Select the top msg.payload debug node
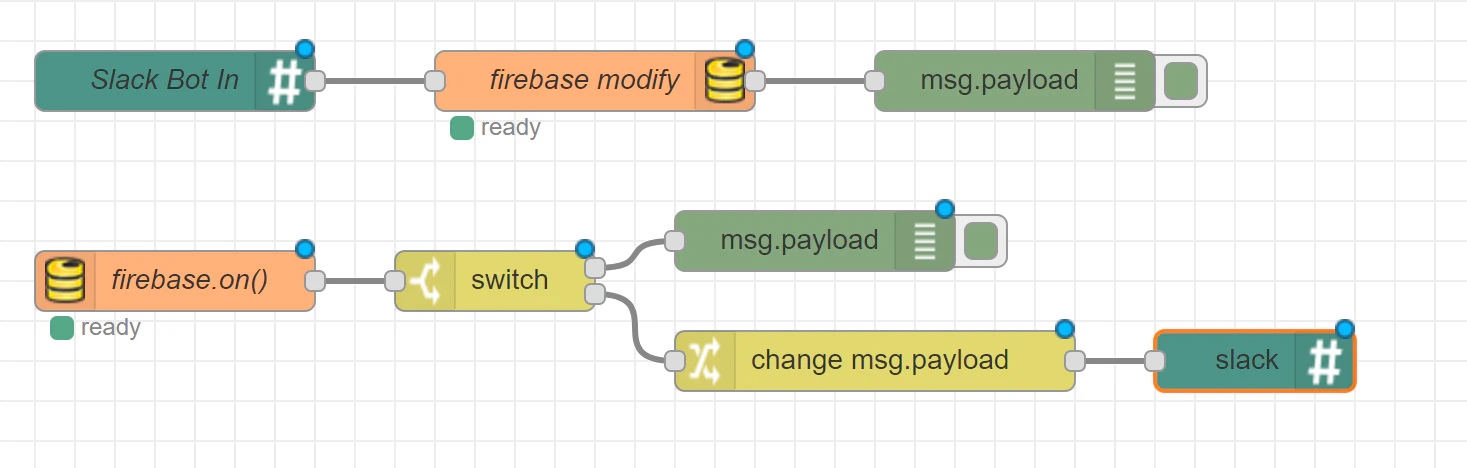 1015,81
